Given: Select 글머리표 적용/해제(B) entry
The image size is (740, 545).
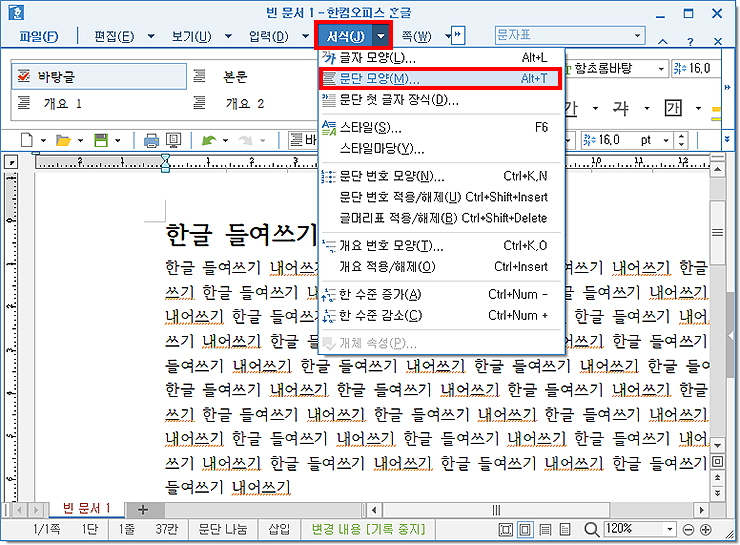Looking at the screenshot, I should pos(441,218).
